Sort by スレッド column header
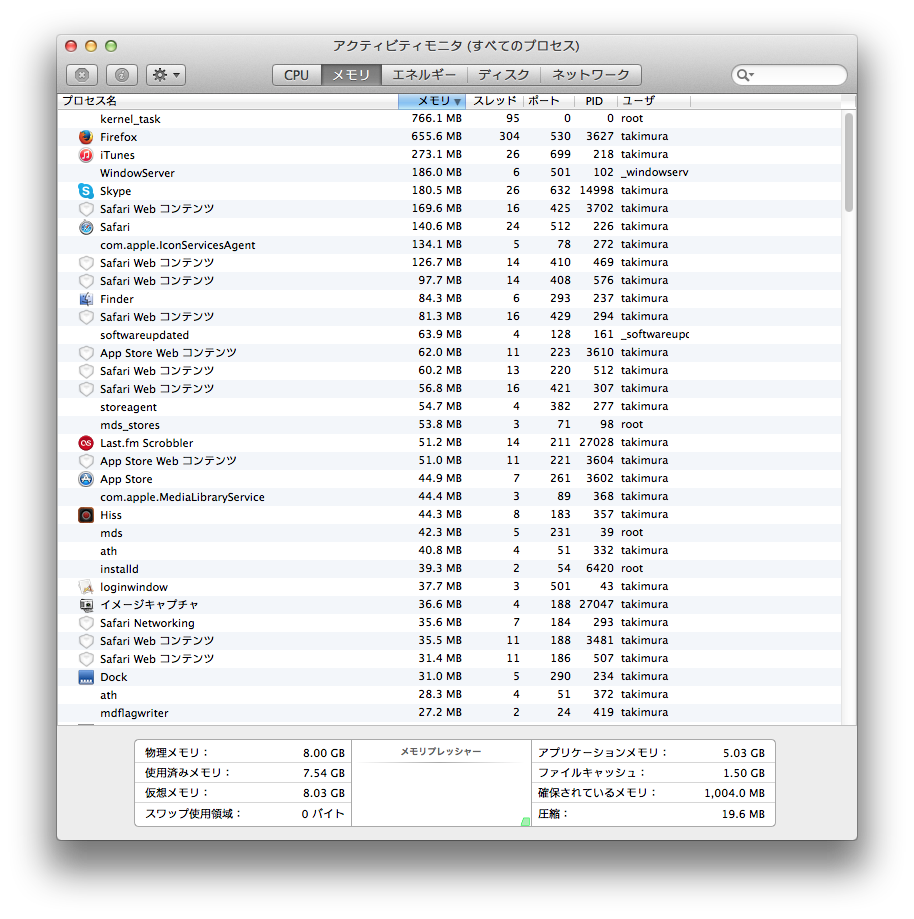This screenshot has width=914, height=919. tap(494, 101)
